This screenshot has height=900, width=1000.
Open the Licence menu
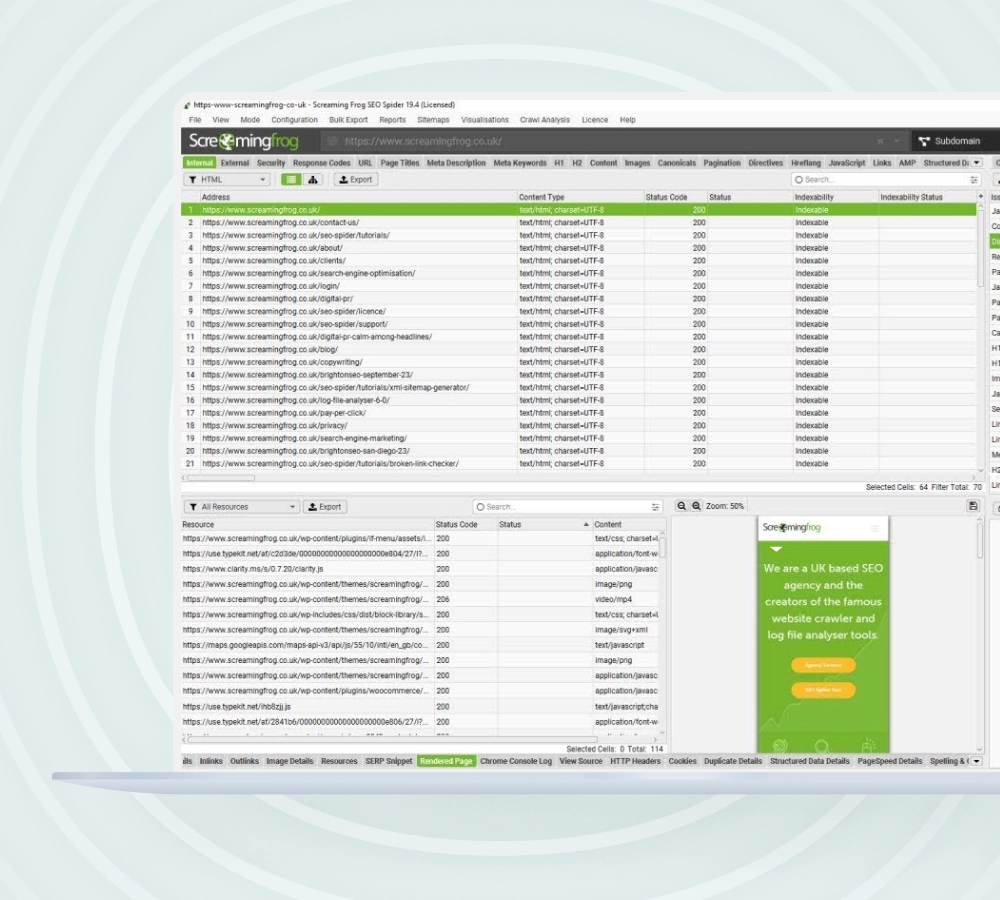coord(594,120)
